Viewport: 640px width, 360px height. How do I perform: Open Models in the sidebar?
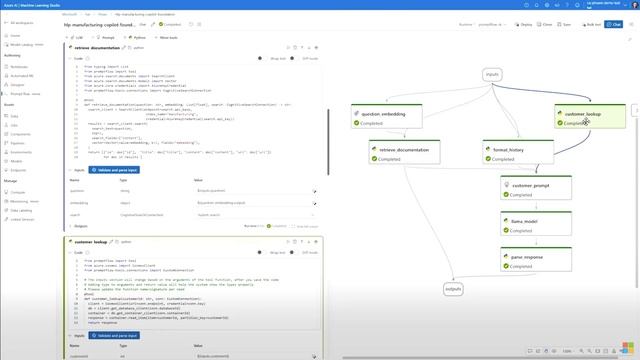[16, 161]
